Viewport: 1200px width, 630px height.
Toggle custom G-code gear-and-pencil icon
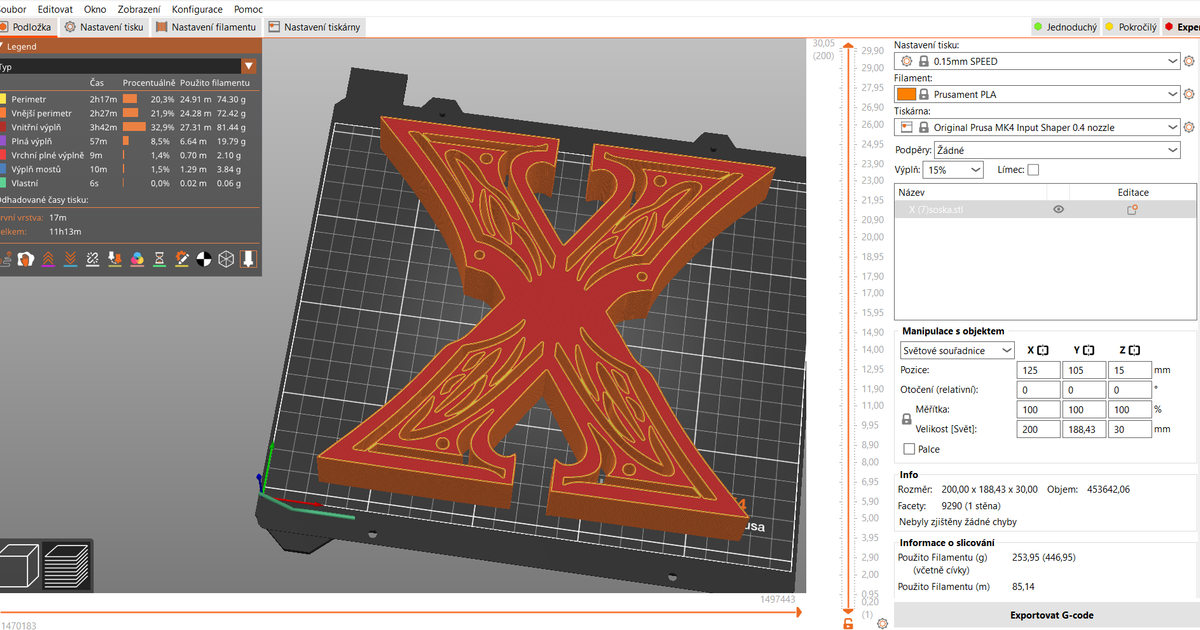(182, 258)
